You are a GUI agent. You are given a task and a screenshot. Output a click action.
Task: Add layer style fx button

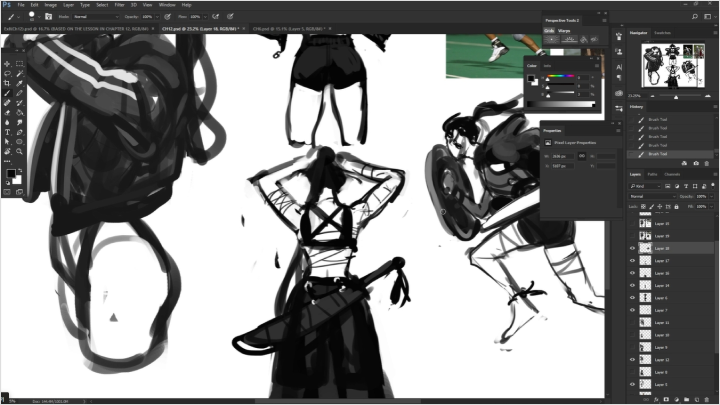656,400
